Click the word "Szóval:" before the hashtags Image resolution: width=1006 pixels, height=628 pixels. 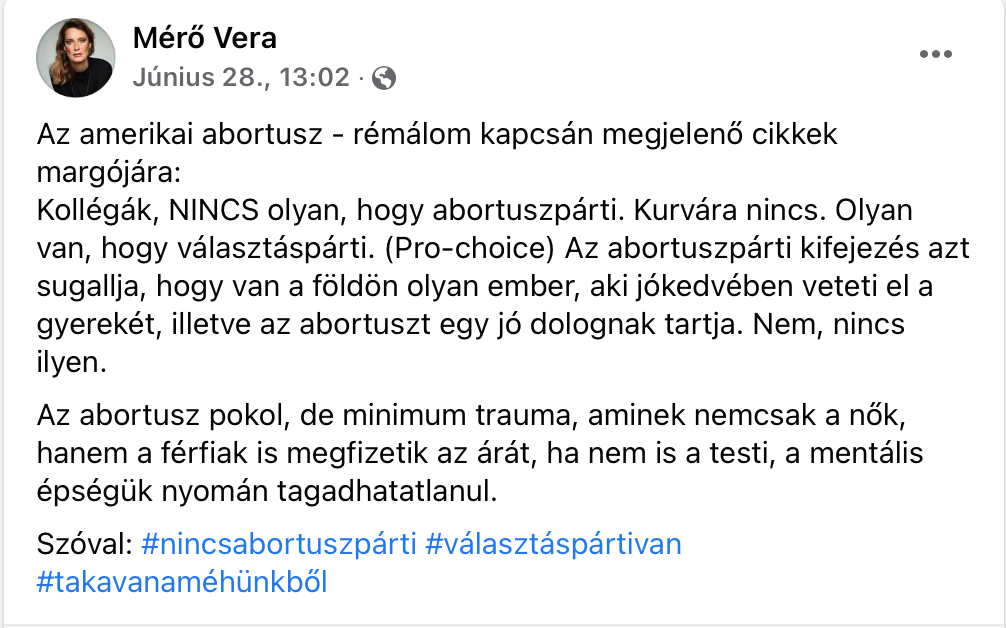[84, 544]
